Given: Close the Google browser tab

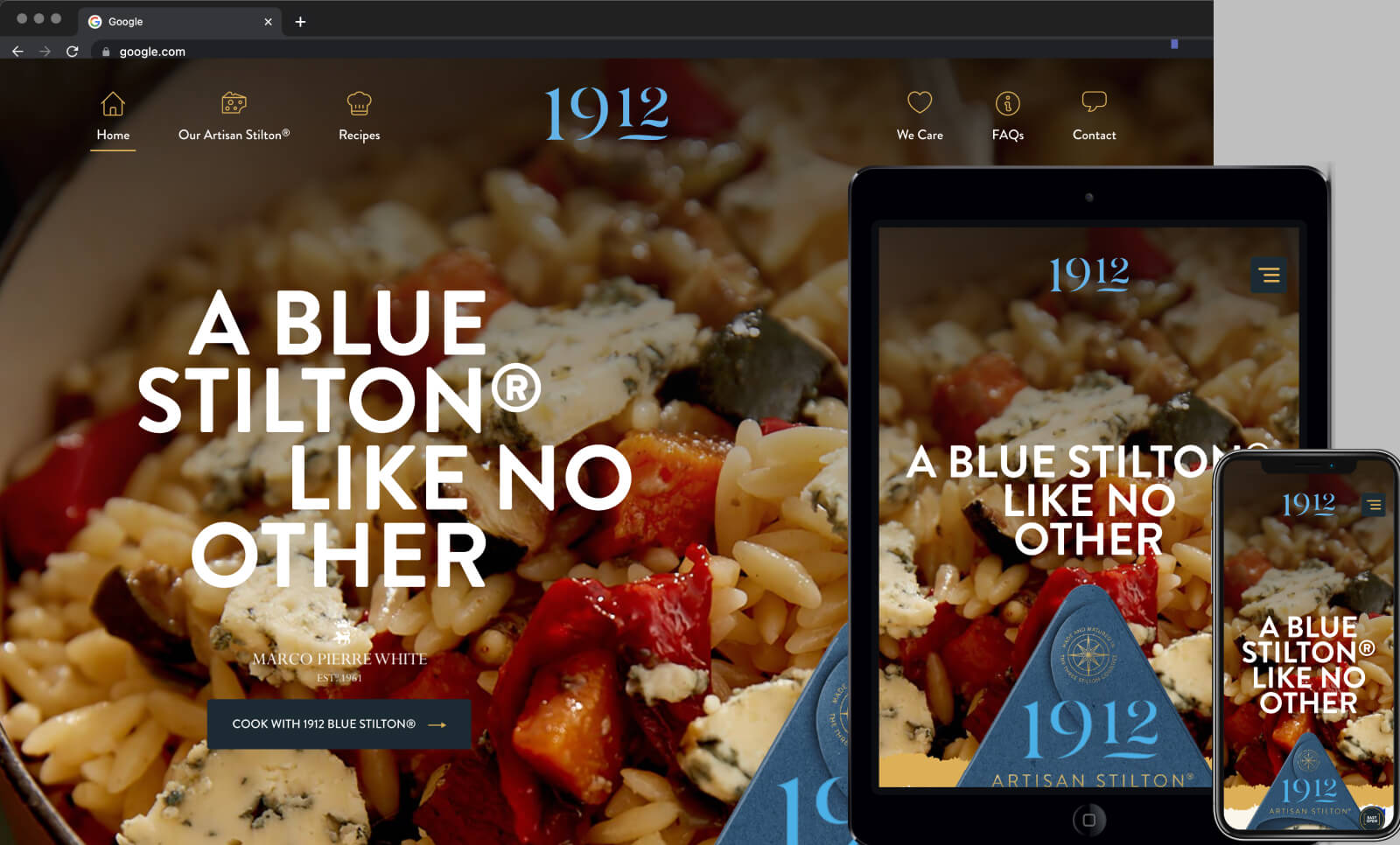Looking at the screenshot, I should click(268, 22).
